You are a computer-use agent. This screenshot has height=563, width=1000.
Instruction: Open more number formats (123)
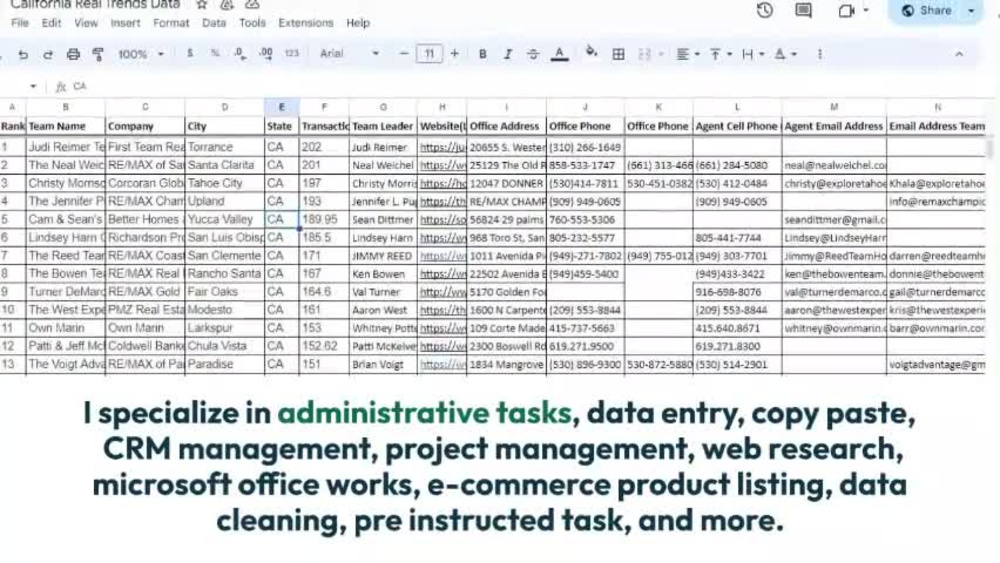click(x=291, y=54)
